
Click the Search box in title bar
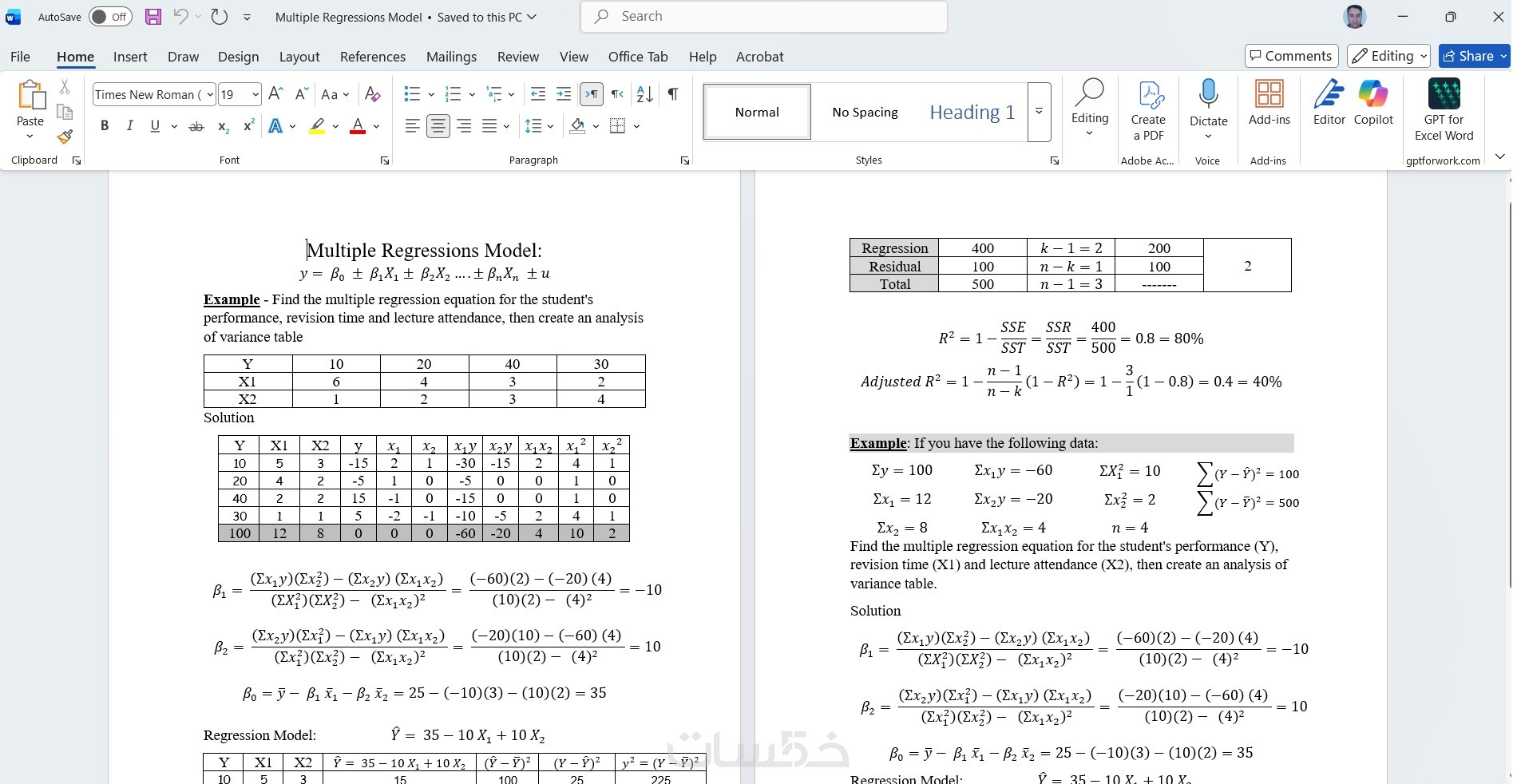[764, 17]
